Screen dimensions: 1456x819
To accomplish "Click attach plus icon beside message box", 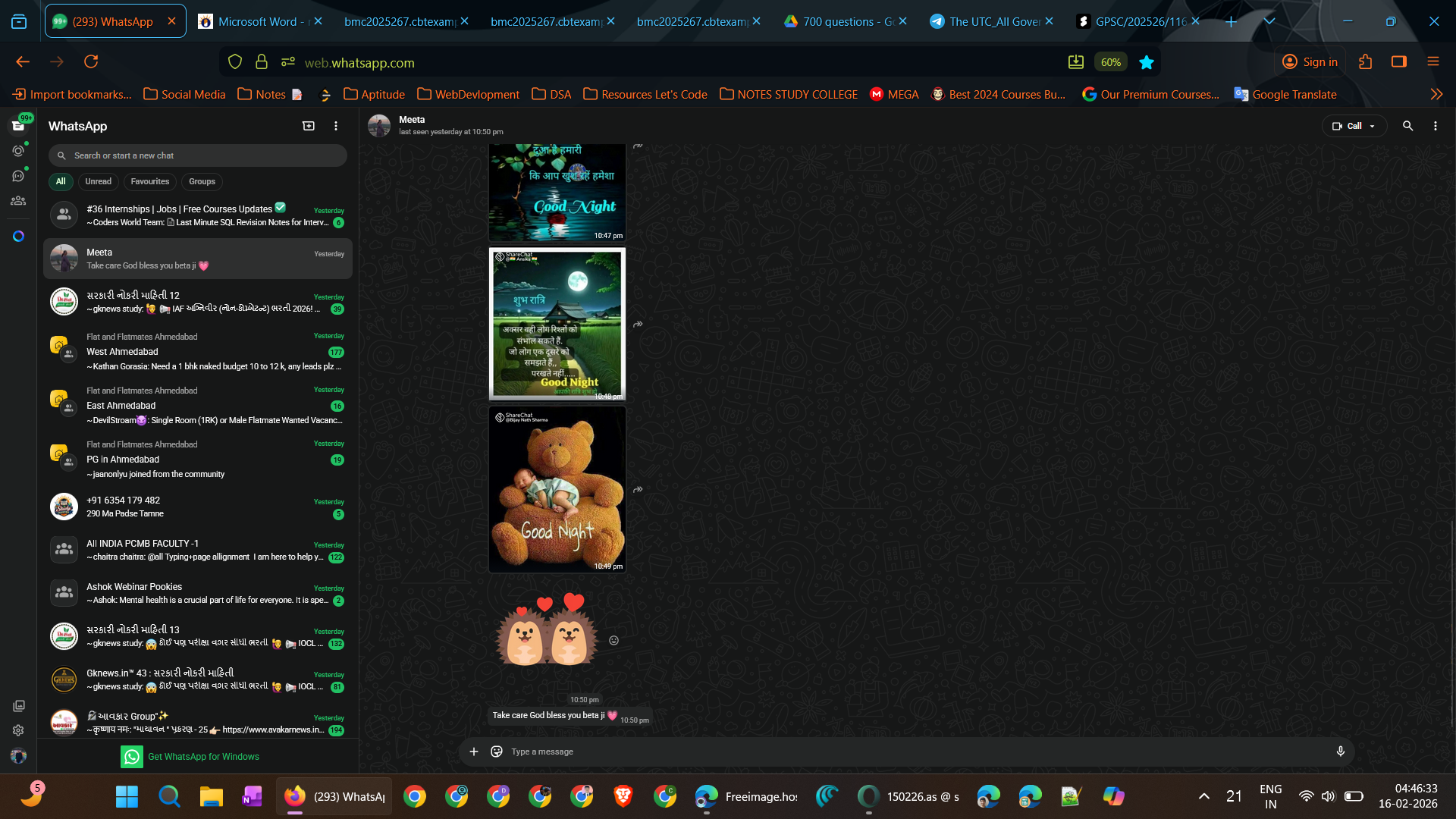I will (474, 752).
